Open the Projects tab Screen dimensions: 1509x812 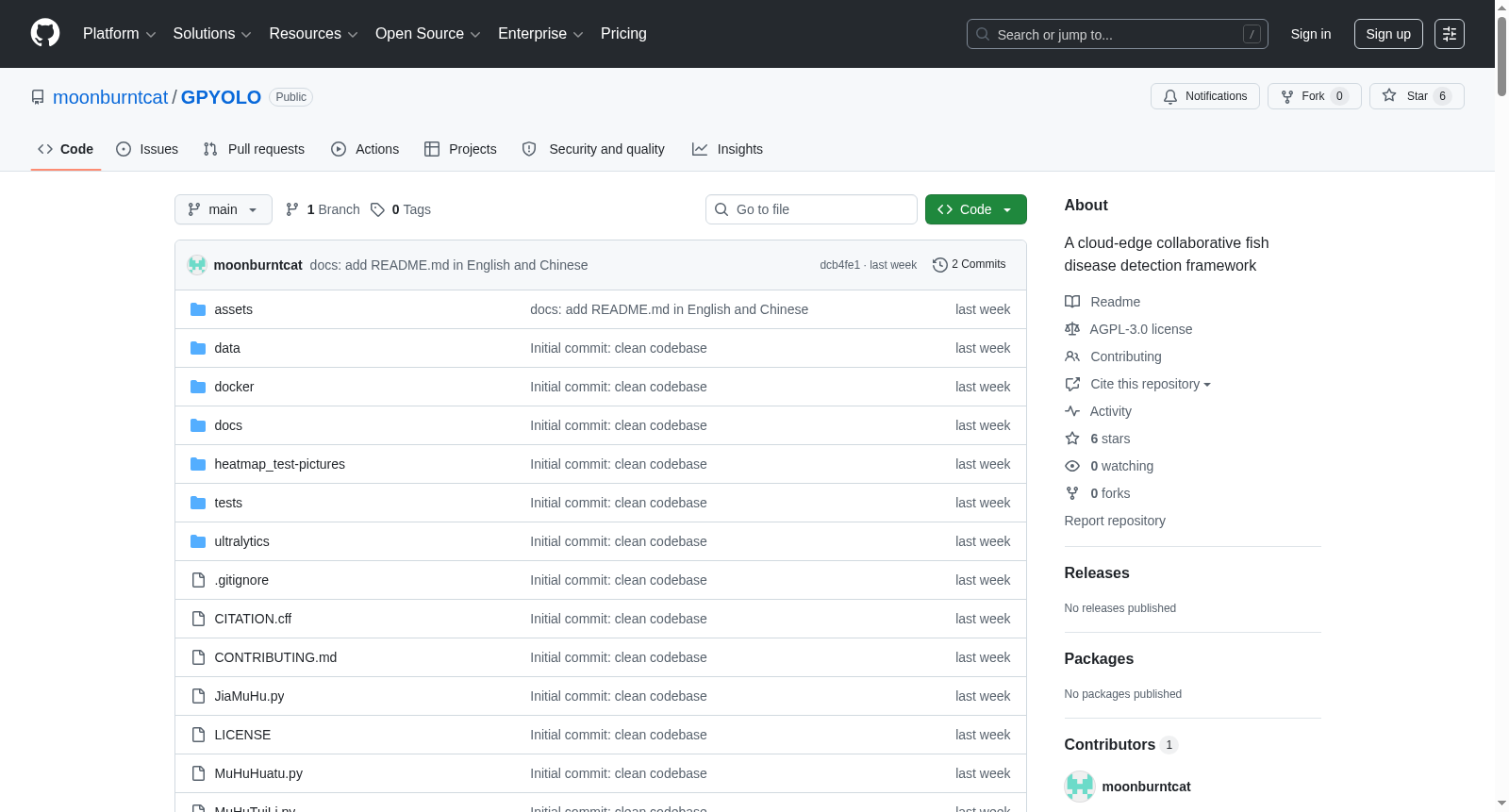pyautogui.click(x=460, y=149)
